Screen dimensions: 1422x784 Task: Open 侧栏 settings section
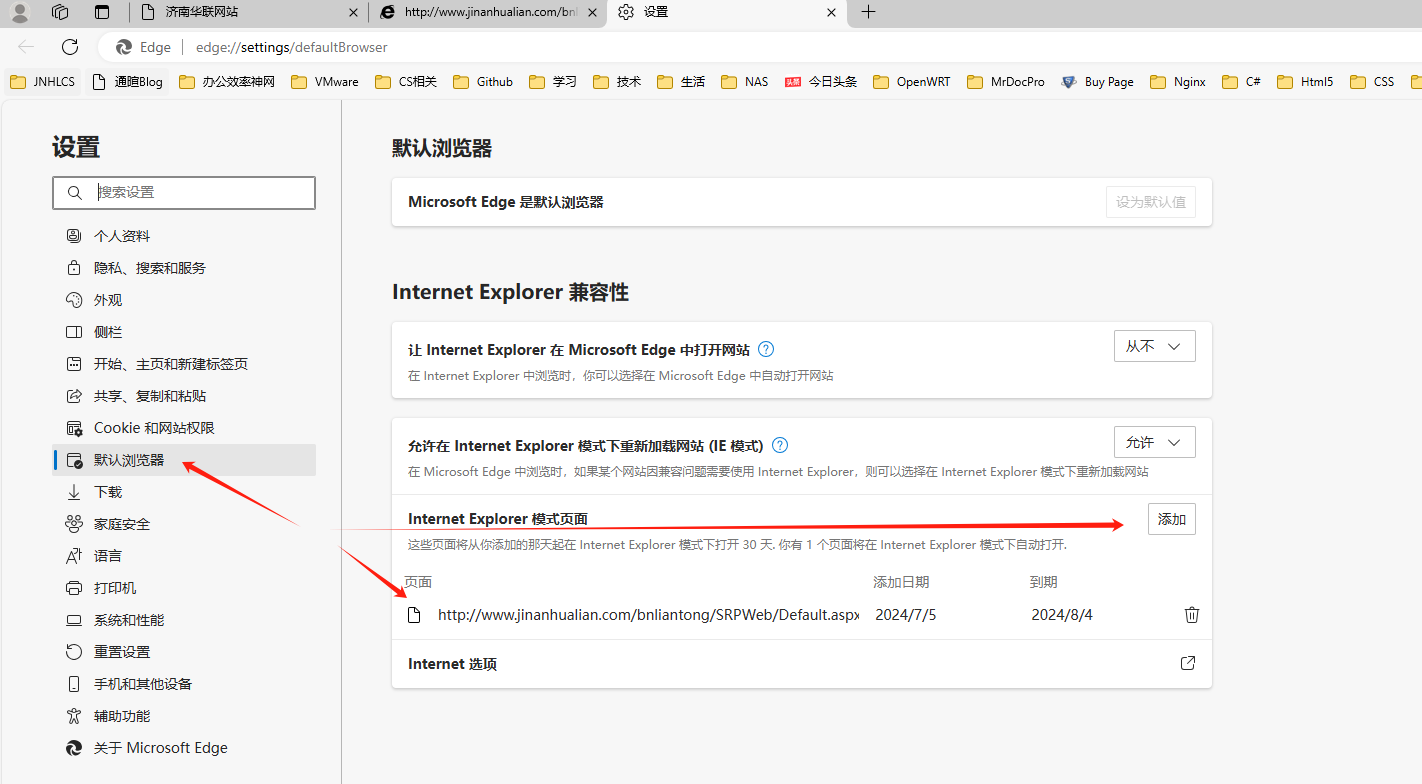[184, 332]
